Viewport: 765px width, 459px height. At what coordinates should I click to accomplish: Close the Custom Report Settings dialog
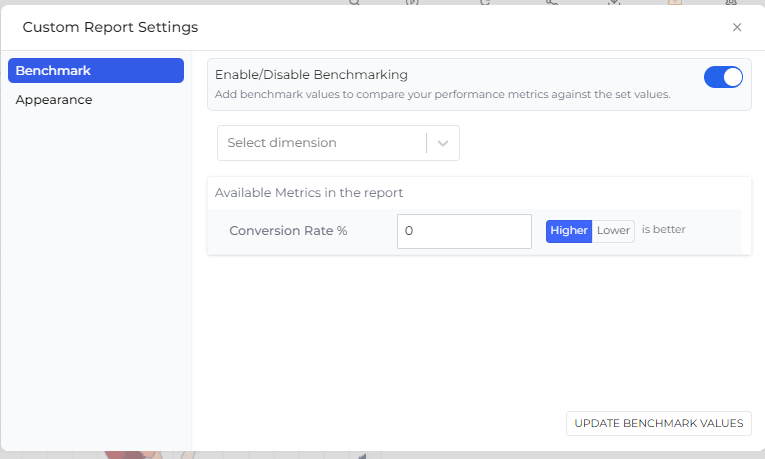[x=737, y=27]
